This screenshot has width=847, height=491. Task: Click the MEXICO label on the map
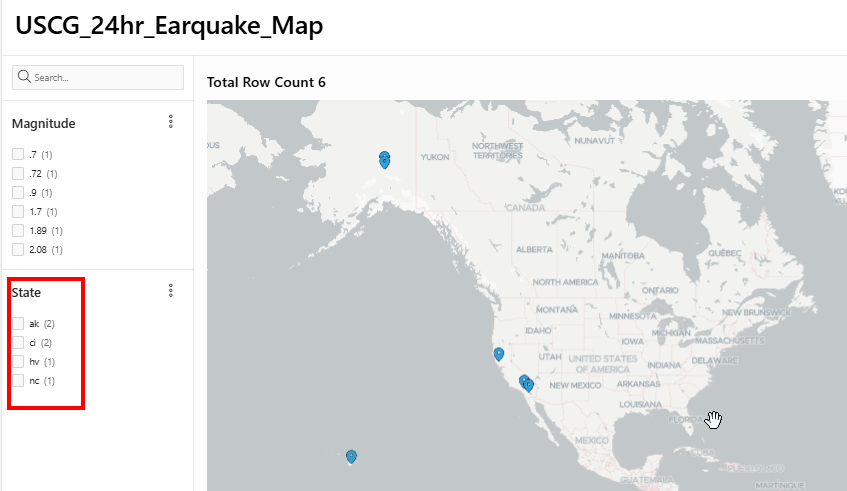click(591, 440)
